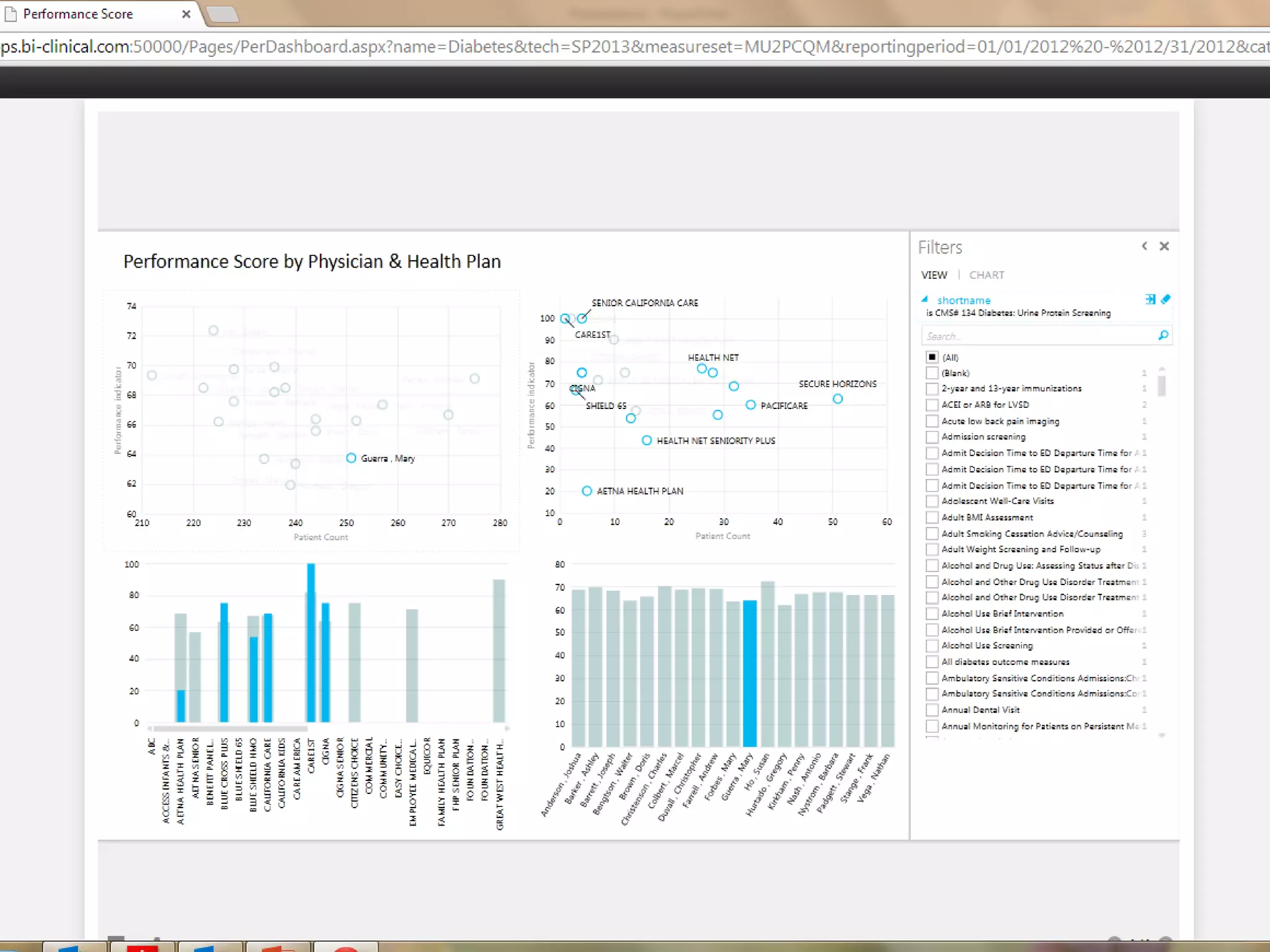
Task: Select the VIEW filter tab
Action: (934, 275)
